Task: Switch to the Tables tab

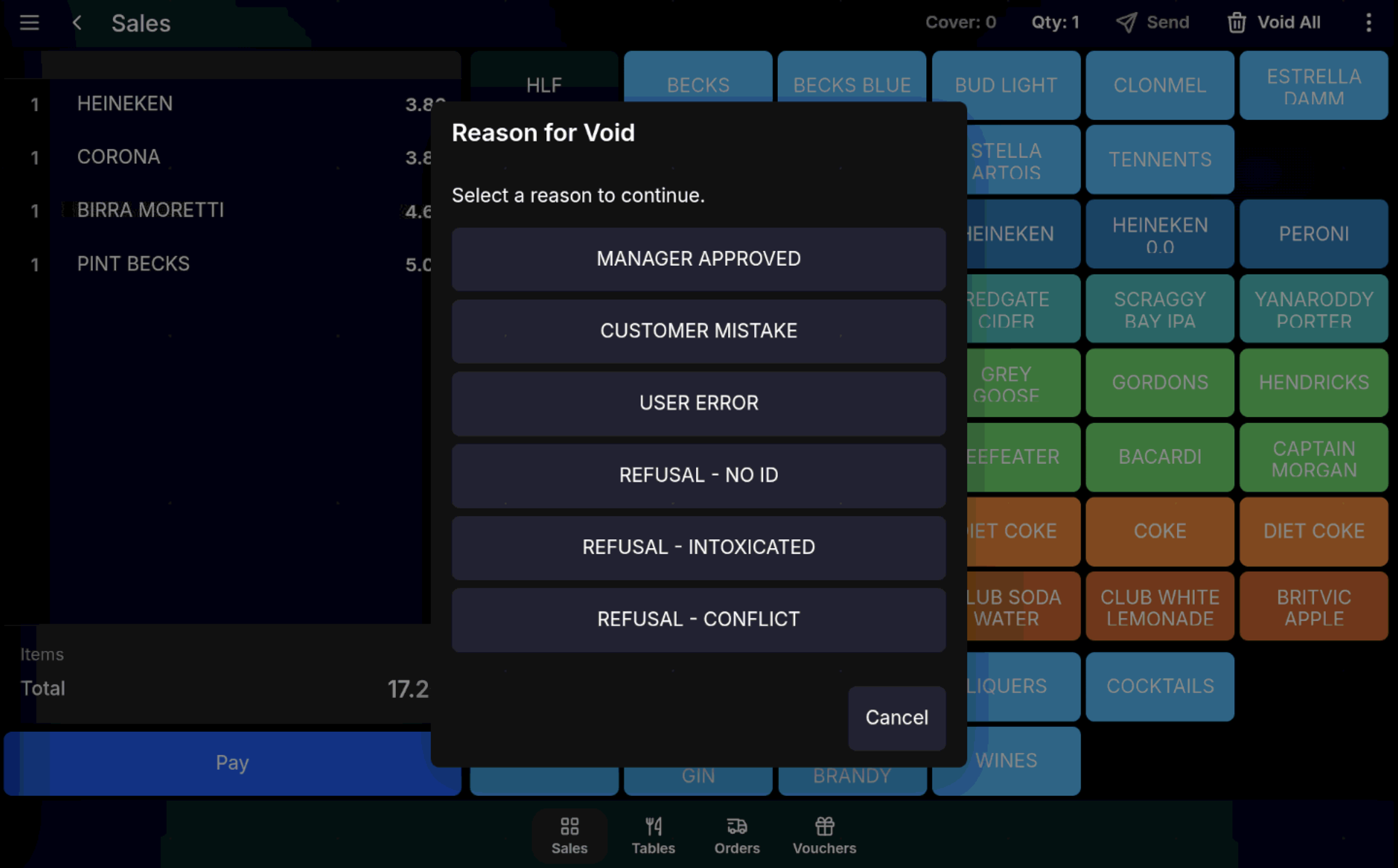Action: [653, 835]
